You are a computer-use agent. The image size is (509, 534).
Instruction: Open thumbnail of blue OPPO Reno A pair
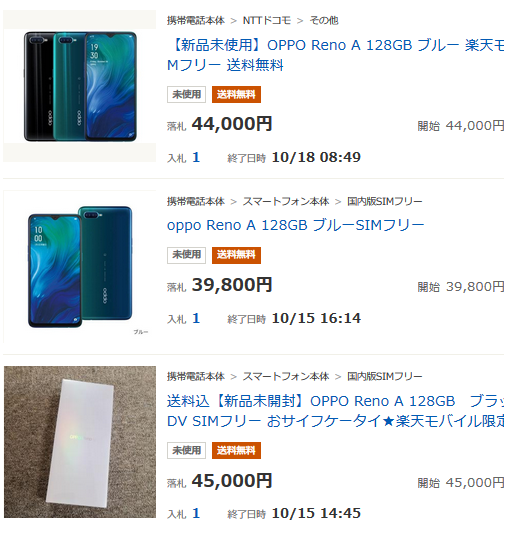click(x=80, y=267)
